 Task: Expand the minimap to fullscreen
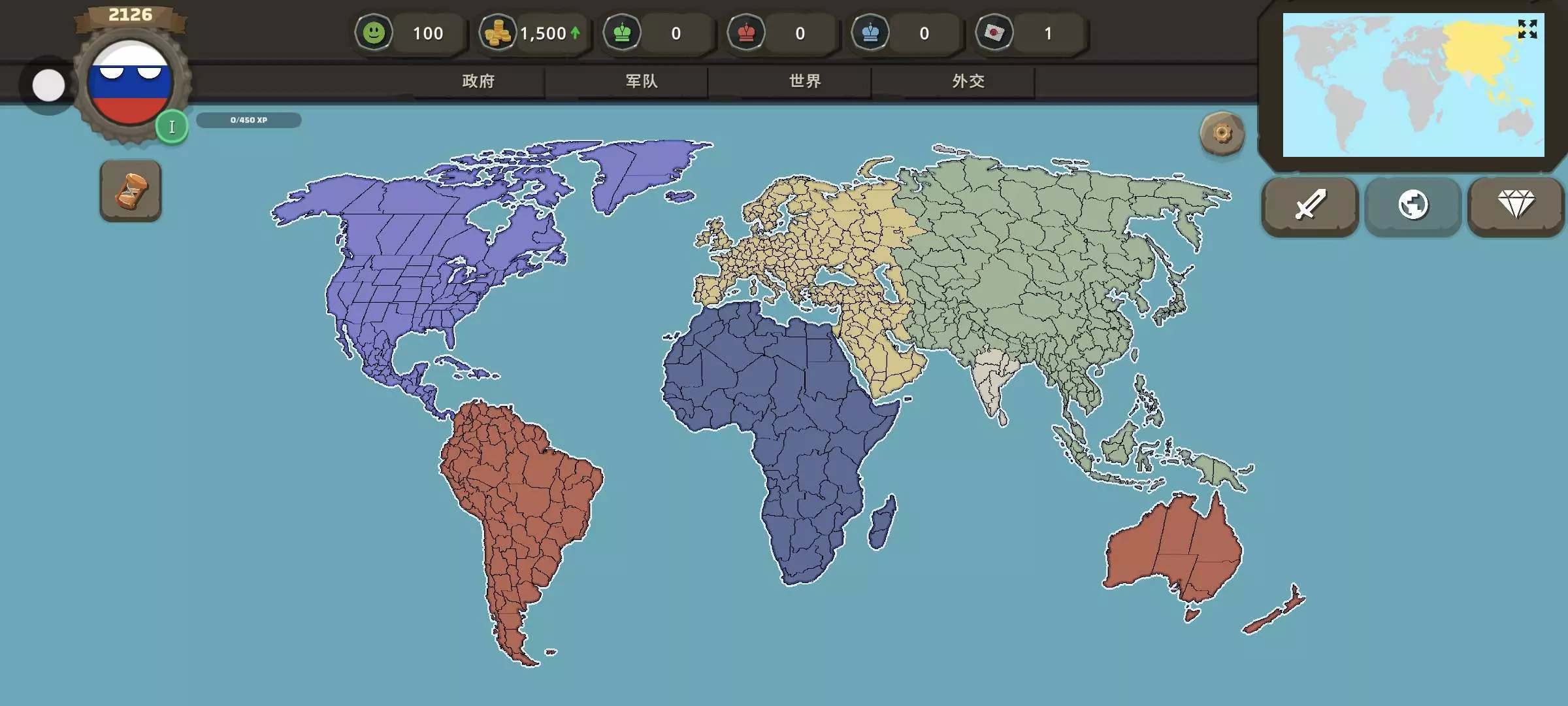(1527, 29)
